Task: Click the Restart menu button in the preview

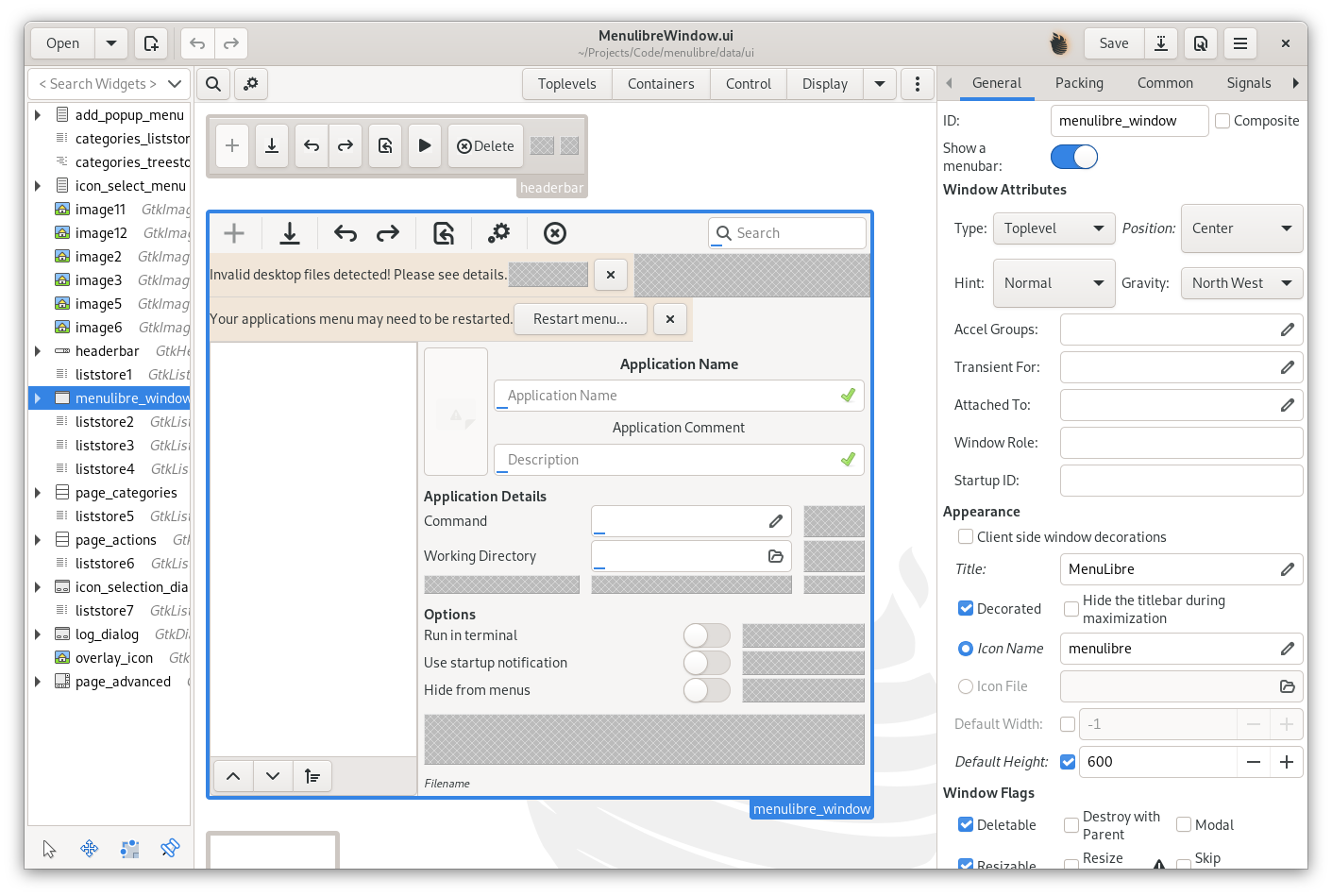Action: click(x=580, y=319)
